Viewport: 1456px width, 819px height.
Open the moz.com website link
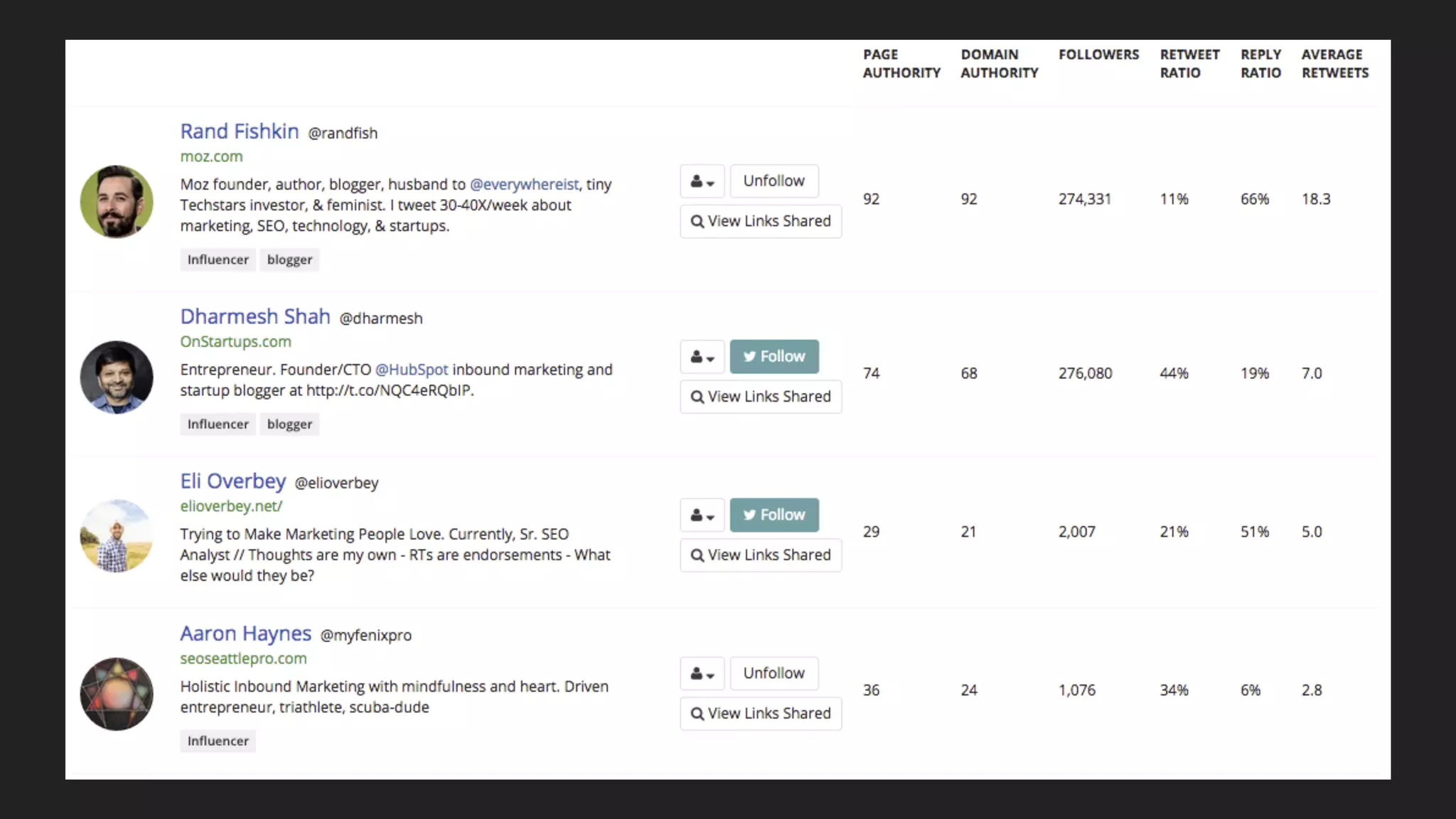(x=211, y=156)
